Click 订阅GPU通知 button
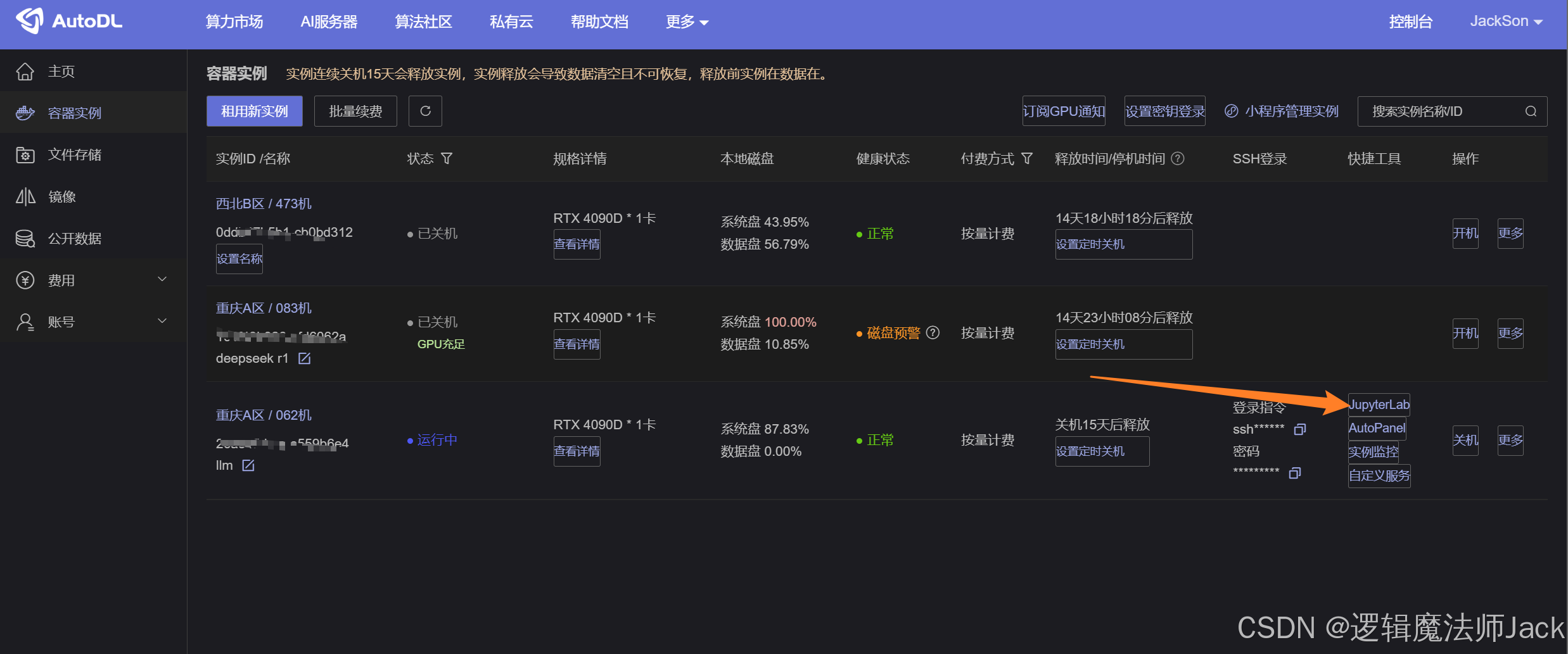 click(x=1064, y=111)
